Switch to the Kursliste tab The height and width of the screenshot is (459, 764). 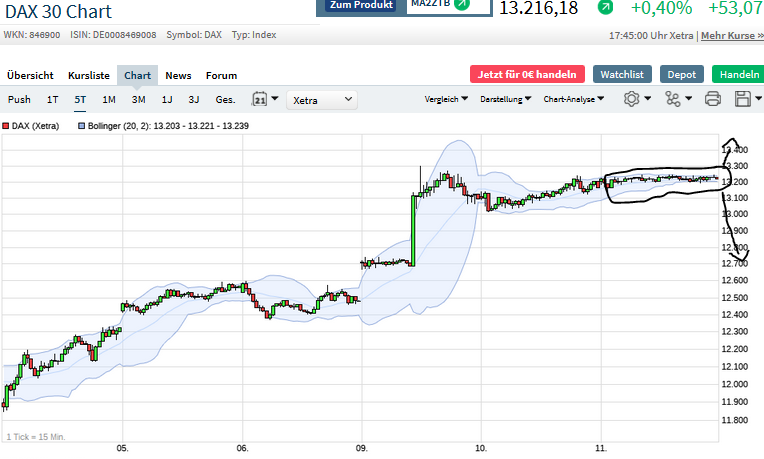88,75
